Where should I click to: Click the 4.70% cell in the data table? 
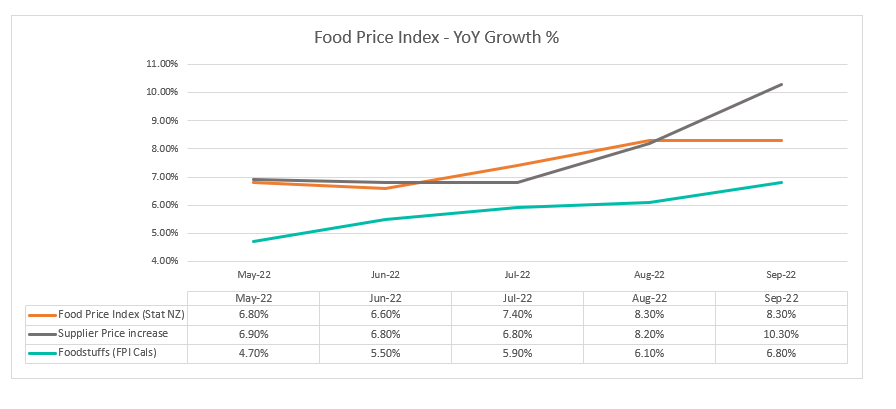[x=253, y=350]
